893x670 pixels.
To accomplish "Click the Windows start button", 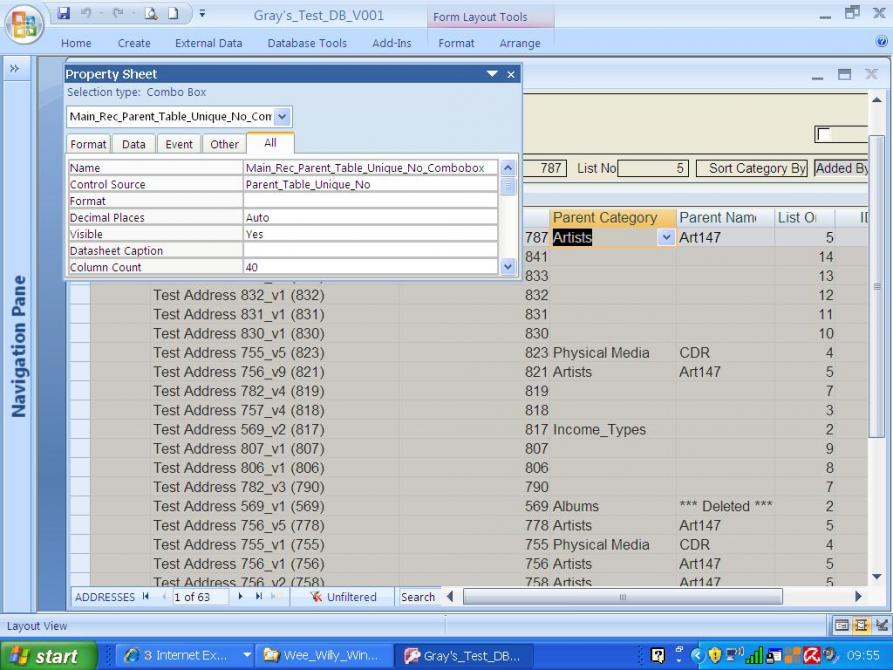I will point(47,656).
